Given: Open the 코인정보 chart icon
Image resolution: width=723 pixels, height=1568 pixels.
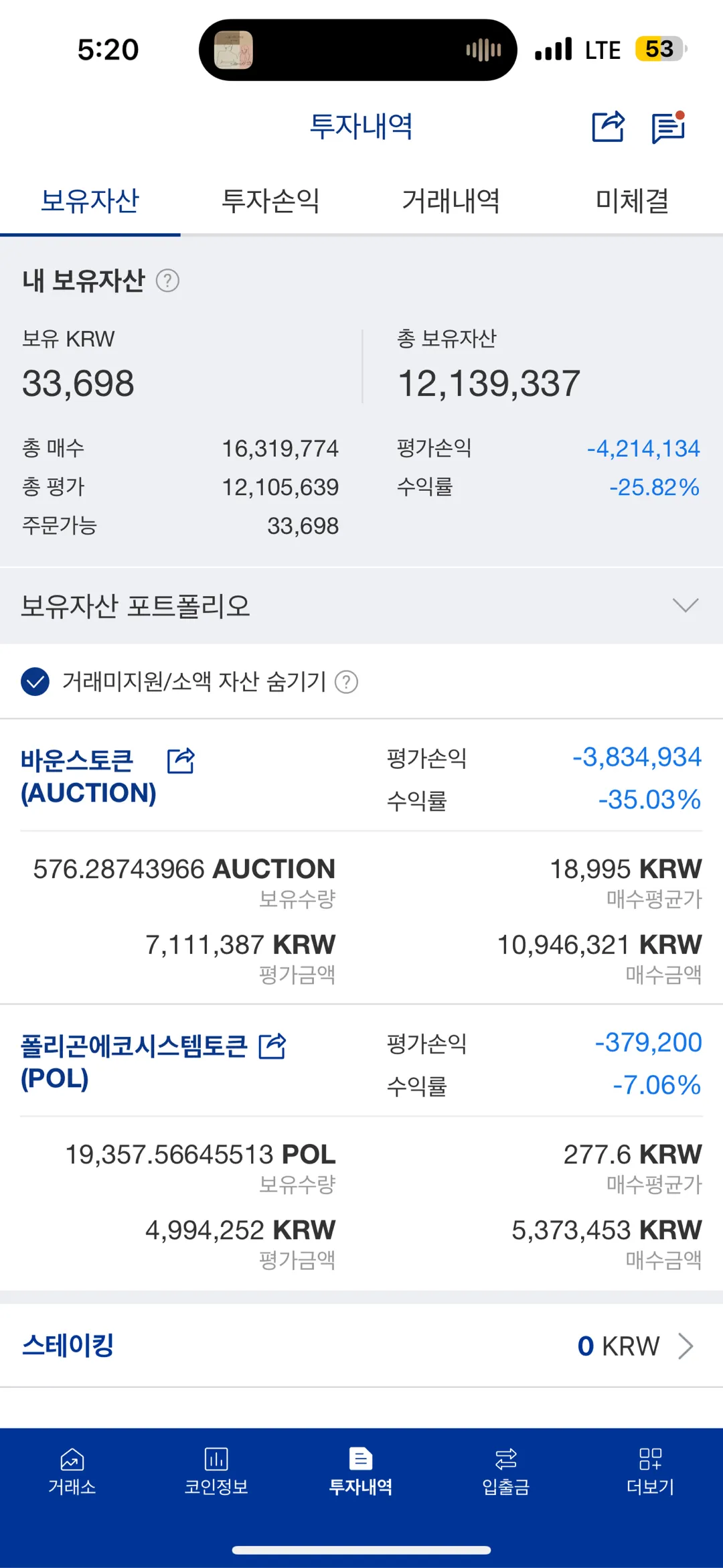Looking at the screenshot, I should coord(216,1459).
